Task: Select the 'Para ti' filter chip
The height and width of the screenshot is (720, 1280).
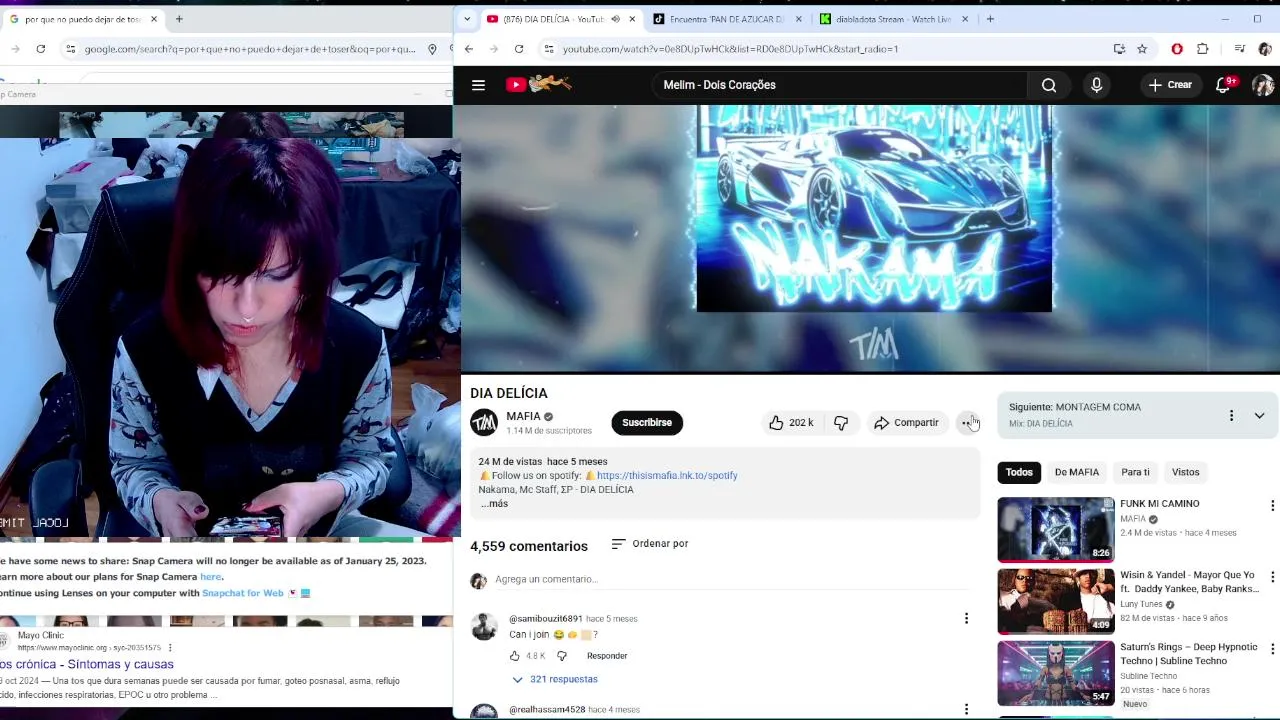Action: click(1135, 472)
